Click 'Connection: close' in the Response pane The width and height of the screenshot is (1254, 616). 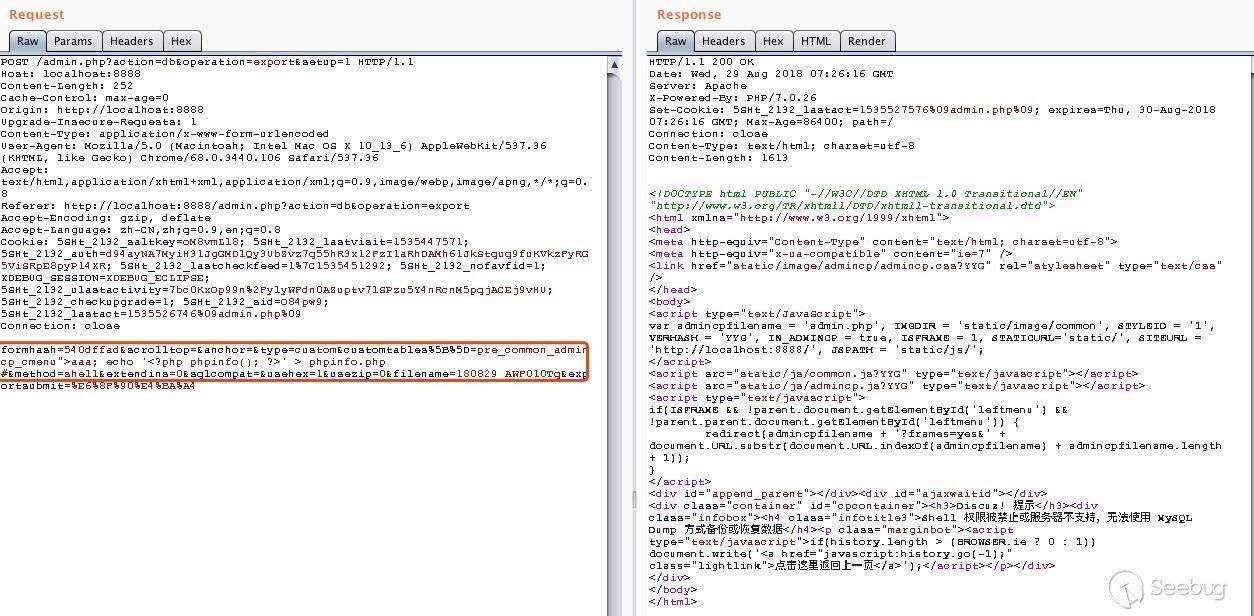coord(708,134)
